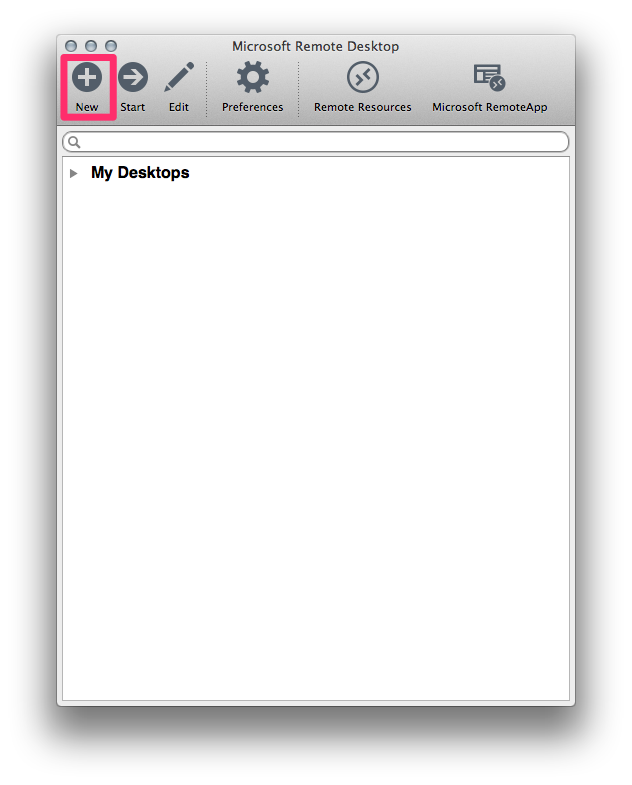Select the My Desktops heading
The height and width of the screenshot is (785, 632).
[x=140, y=173]
